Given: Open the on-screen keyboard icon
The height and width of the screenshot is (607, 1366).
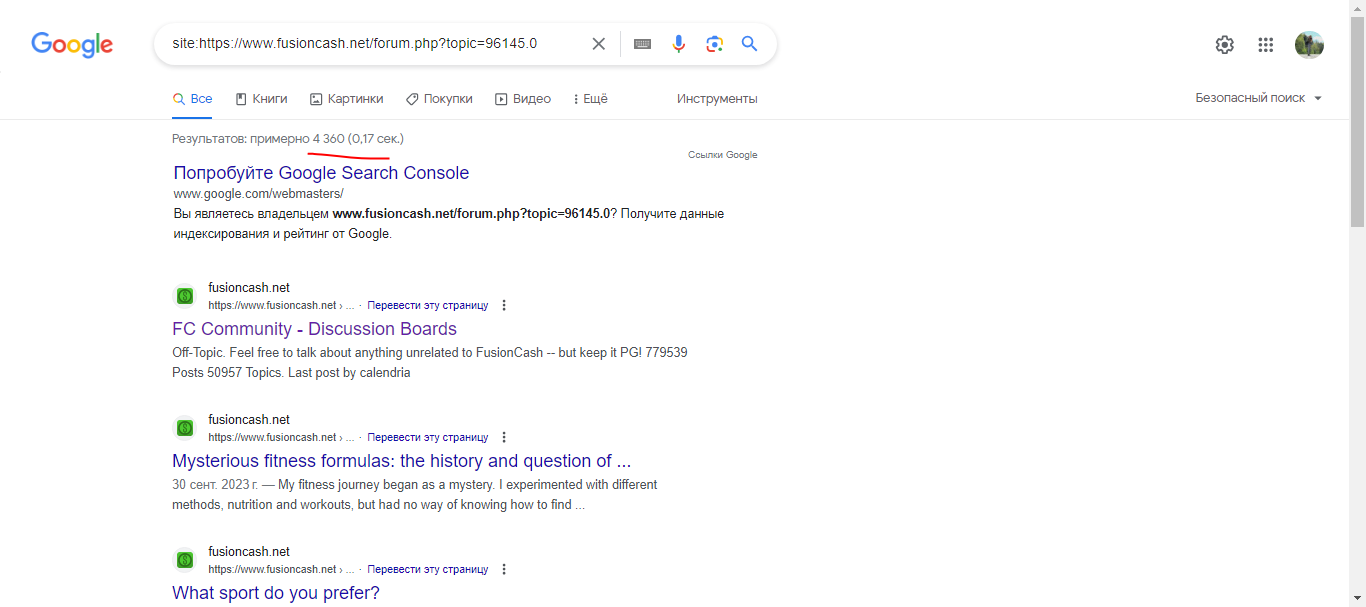Looking at the screenshot, I should 643,44.
